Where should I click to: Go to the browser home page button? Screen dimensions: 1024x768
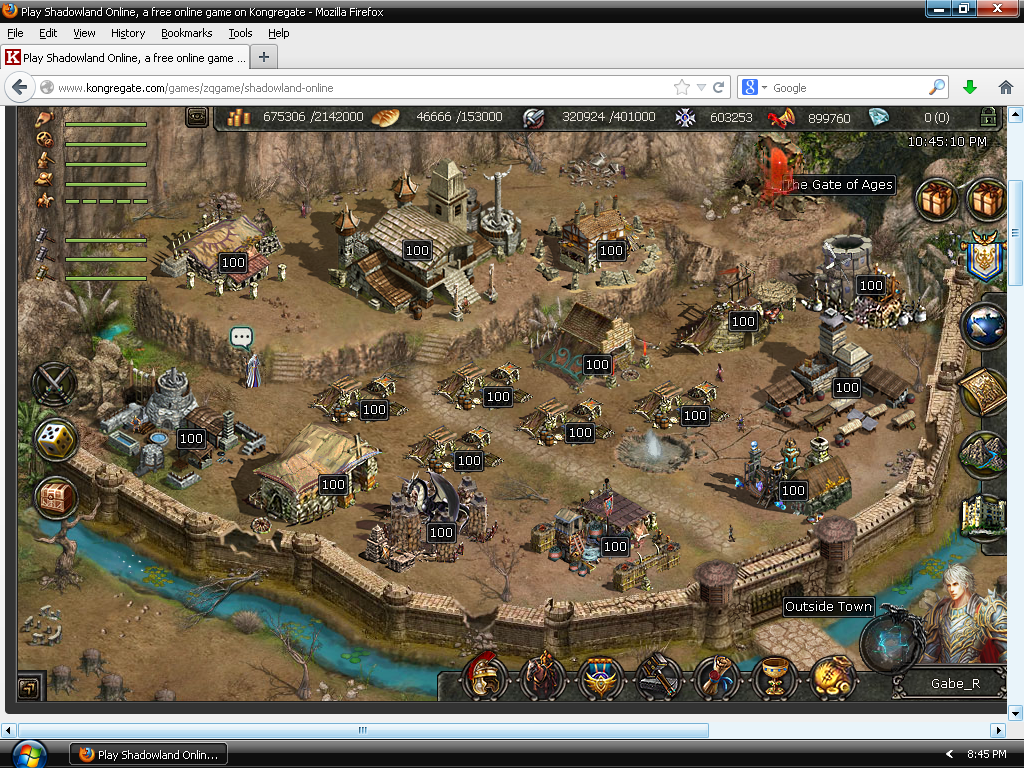point(1006,88)
